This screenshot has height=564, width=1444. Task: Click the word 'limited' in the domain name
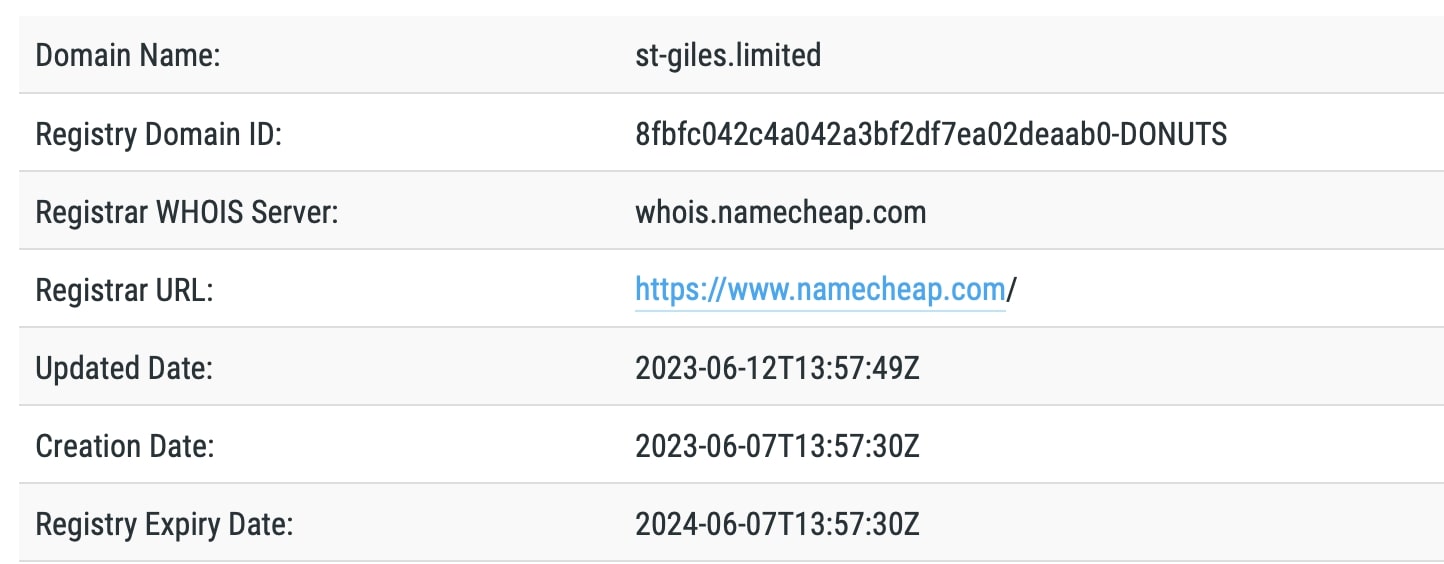[x=778, y=55]
